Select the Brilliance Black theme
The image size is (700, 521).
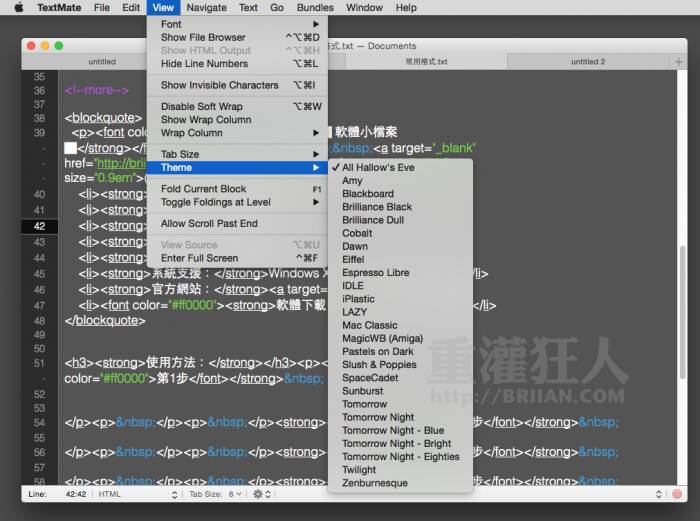pyautogui.click(x=400, y=207)
